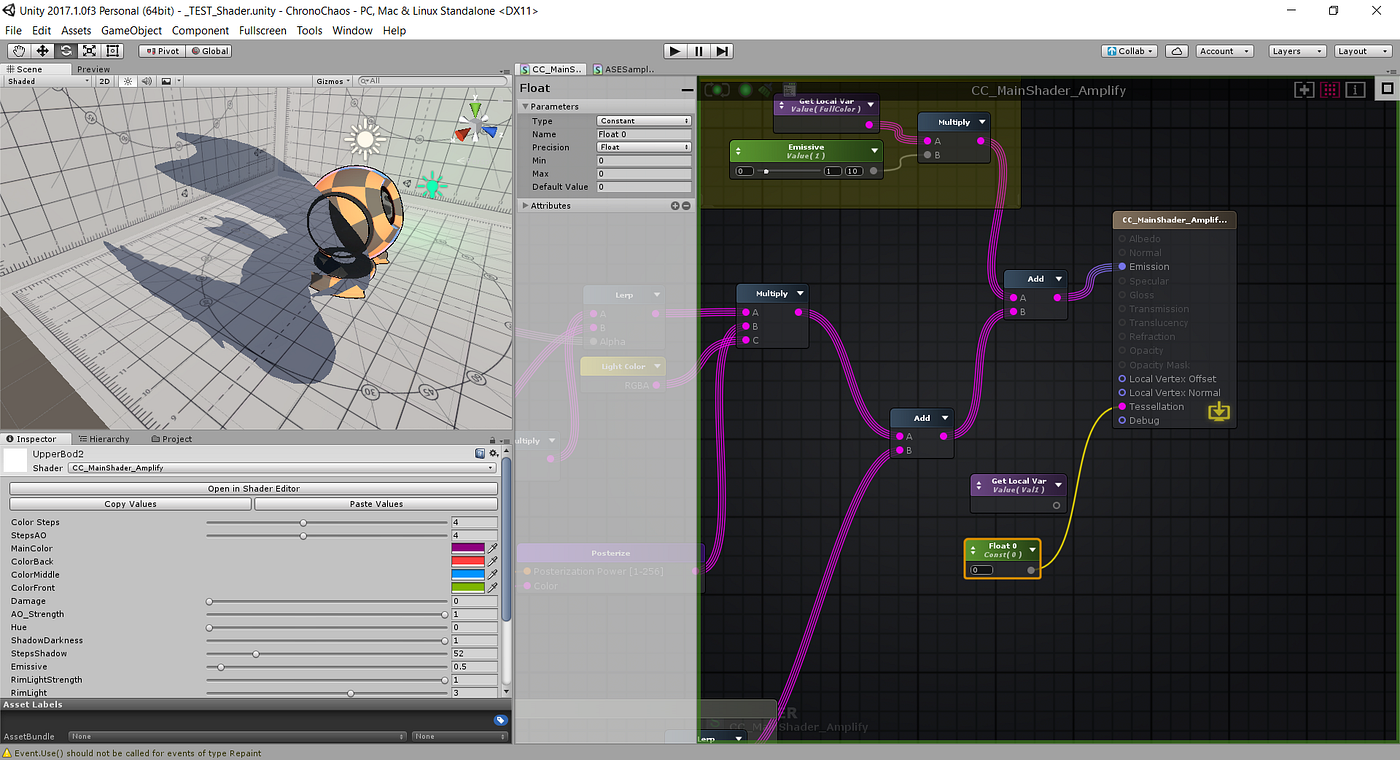Toggle scene lighting sun button

[127, 81]
